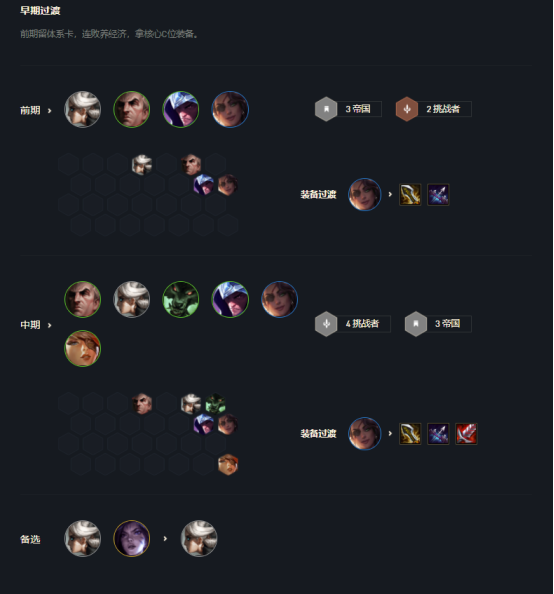Select purple-haired Kai'Sa portrait in 备选 row
Image resolution: width=554 pixels, height=594 pixels.
click(131, 538)
